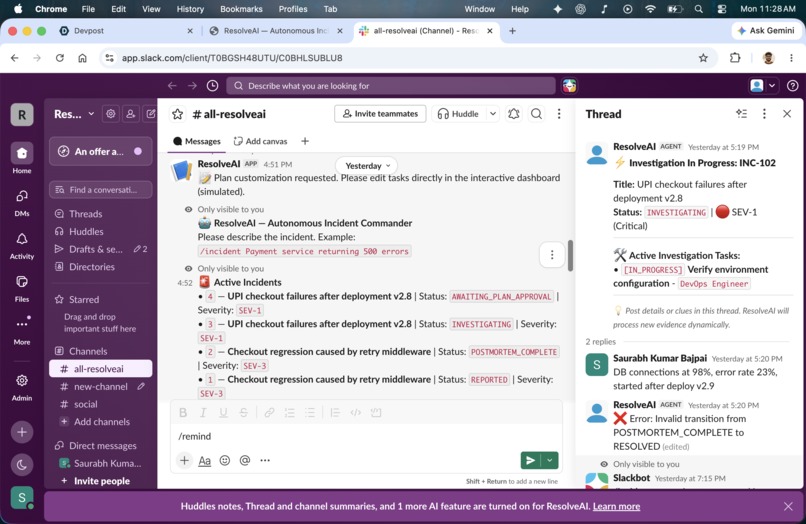
Task: Open the workspace R icon
Action: [22, 114]
